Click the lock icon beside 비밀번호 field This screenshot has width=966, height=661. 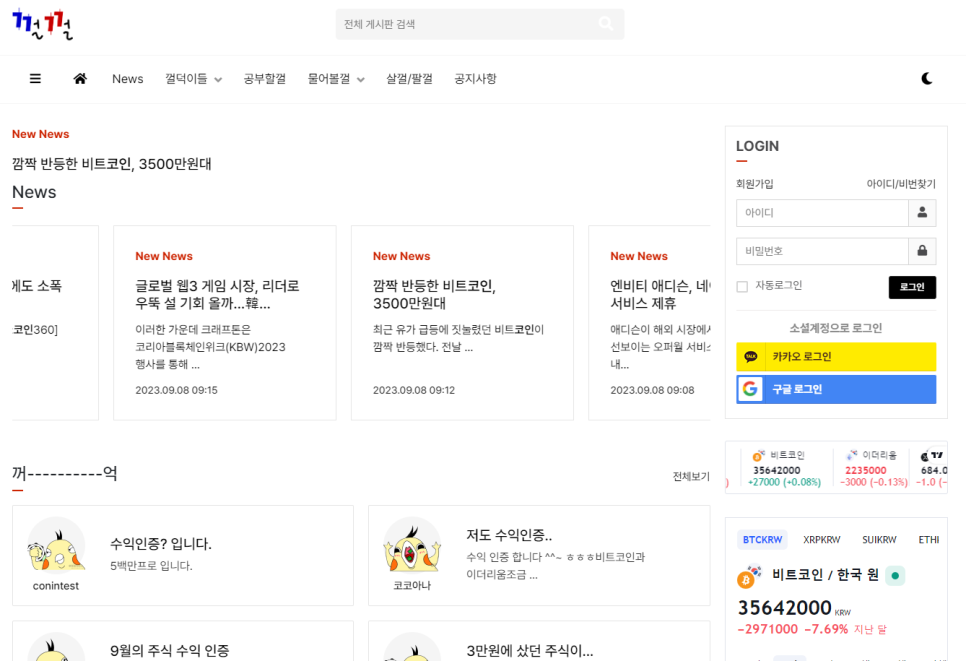pos(922,251)
